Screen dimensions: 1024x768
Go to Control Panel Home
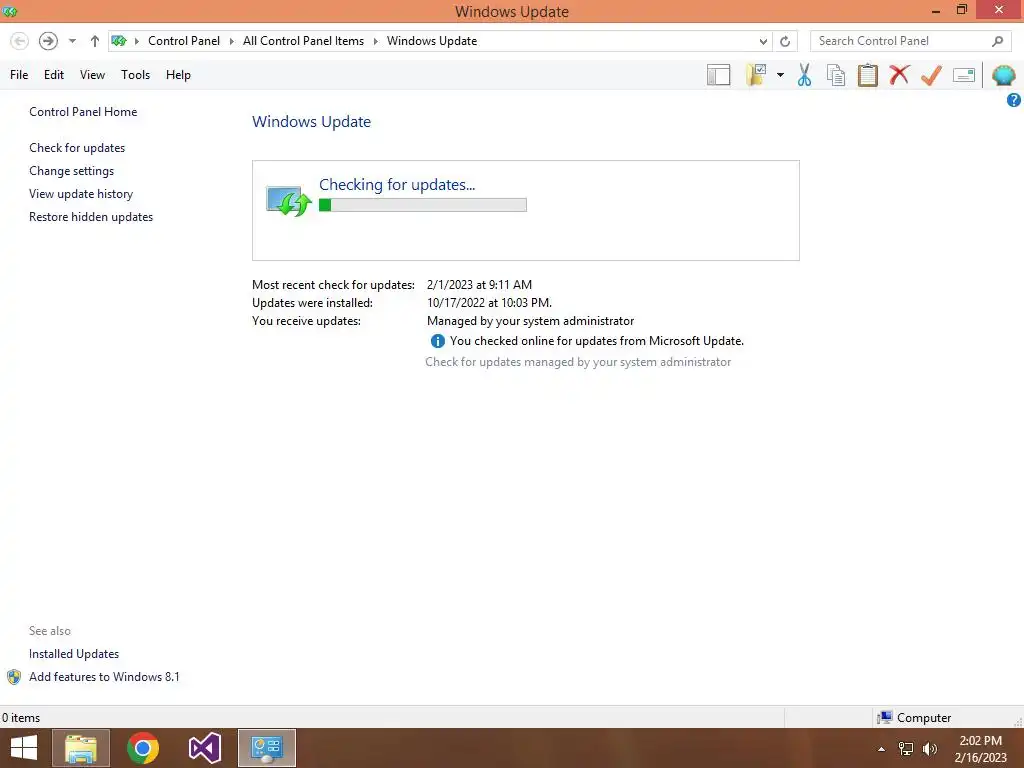pyautogui.click(x=83, y=112)
